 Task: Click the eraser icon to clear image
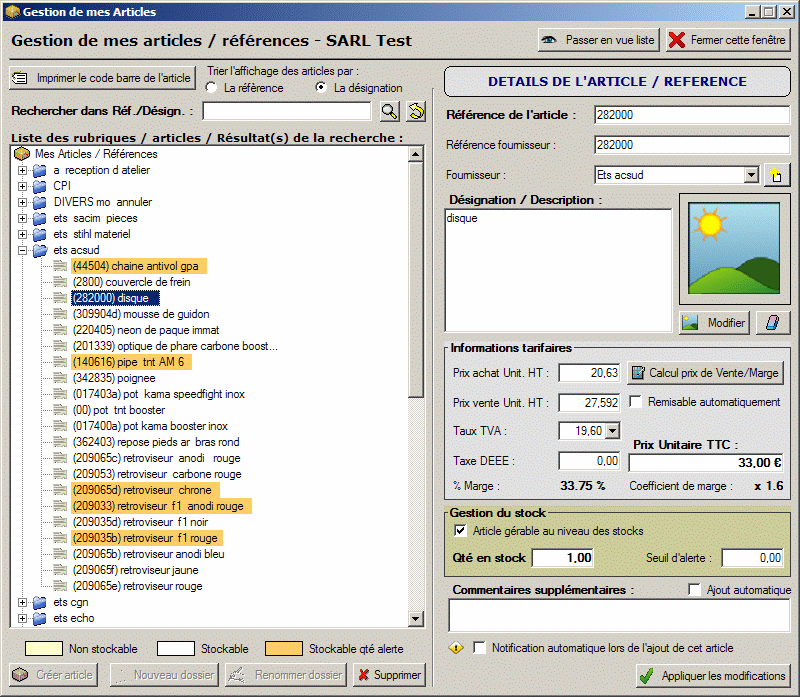(772, 322)
